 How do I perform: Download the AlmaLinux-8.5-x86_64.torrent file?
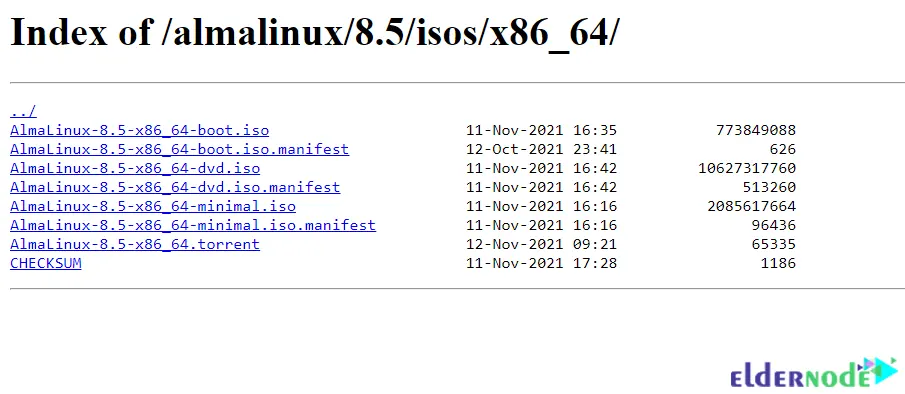pyautogui.click(x=135, y=245)
